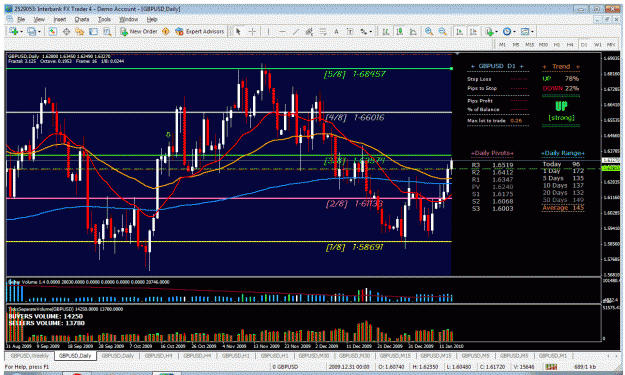Open the Indicators list icon
Viewport: 625px width, 375px height.
click(489, 31)
